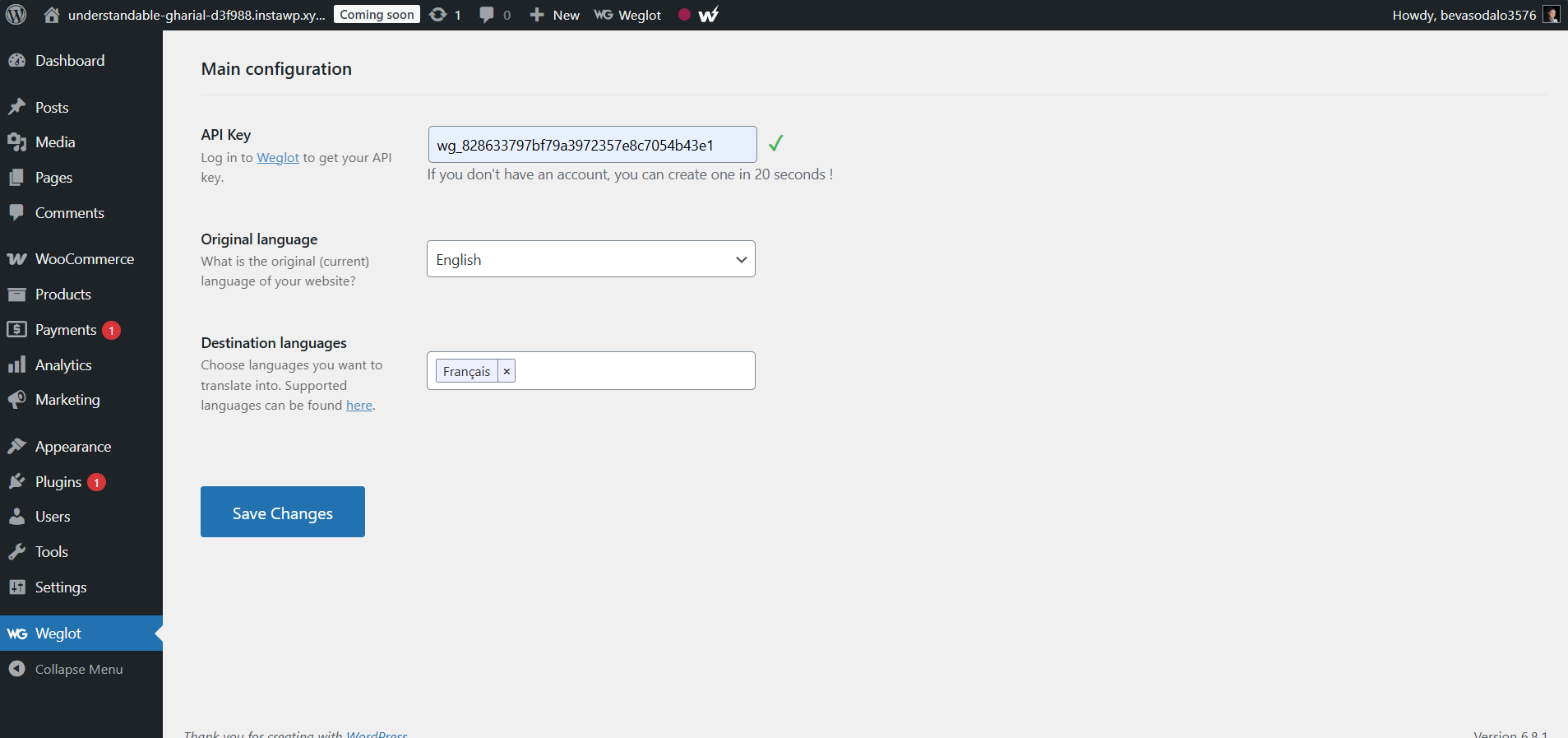Click the Pages sidebar icon
Viewport: 1568px width, 738px height.
16,178
